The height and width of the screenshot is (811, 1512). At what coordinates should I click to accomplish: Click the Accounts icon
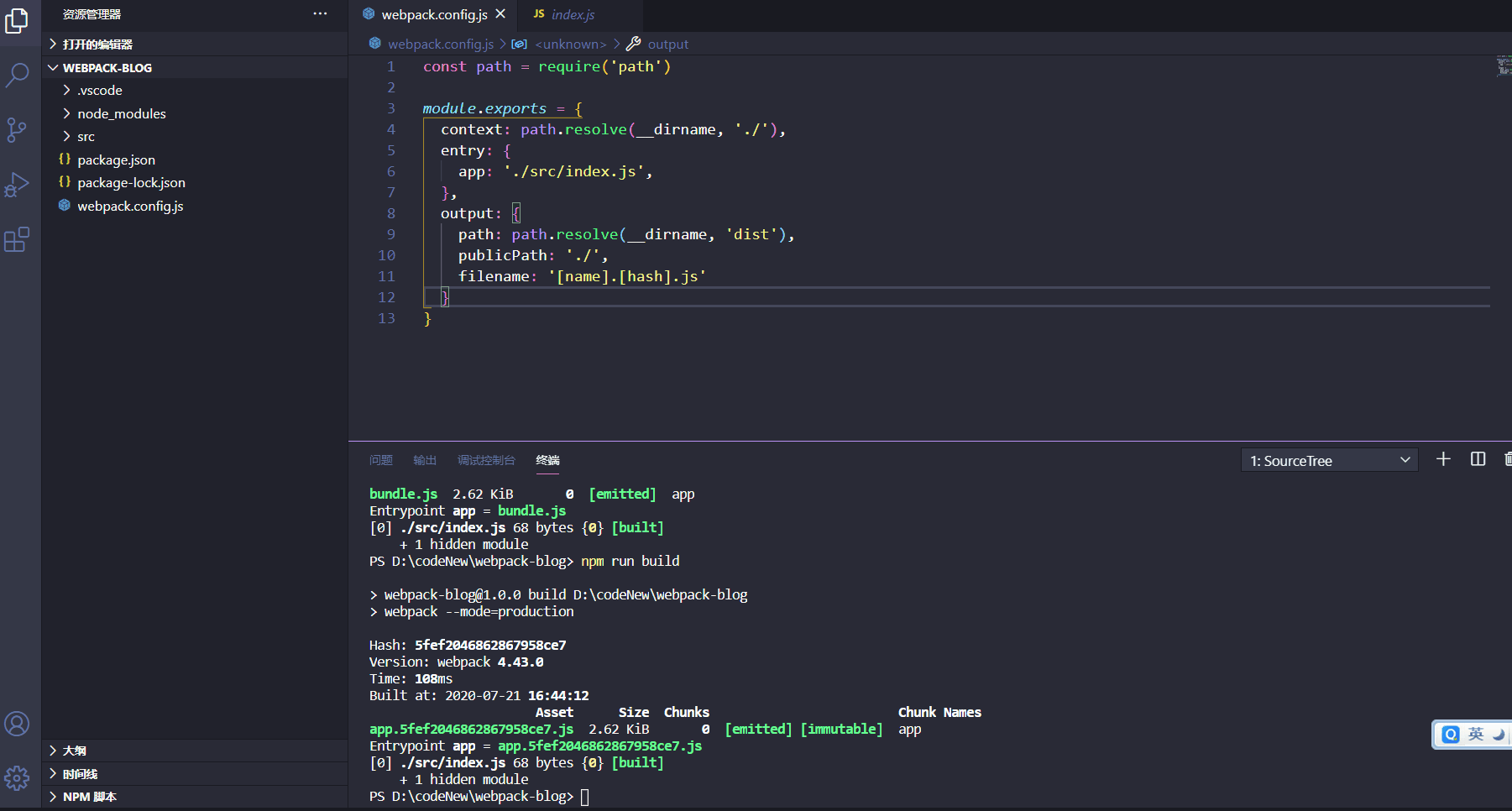[18, 724]
